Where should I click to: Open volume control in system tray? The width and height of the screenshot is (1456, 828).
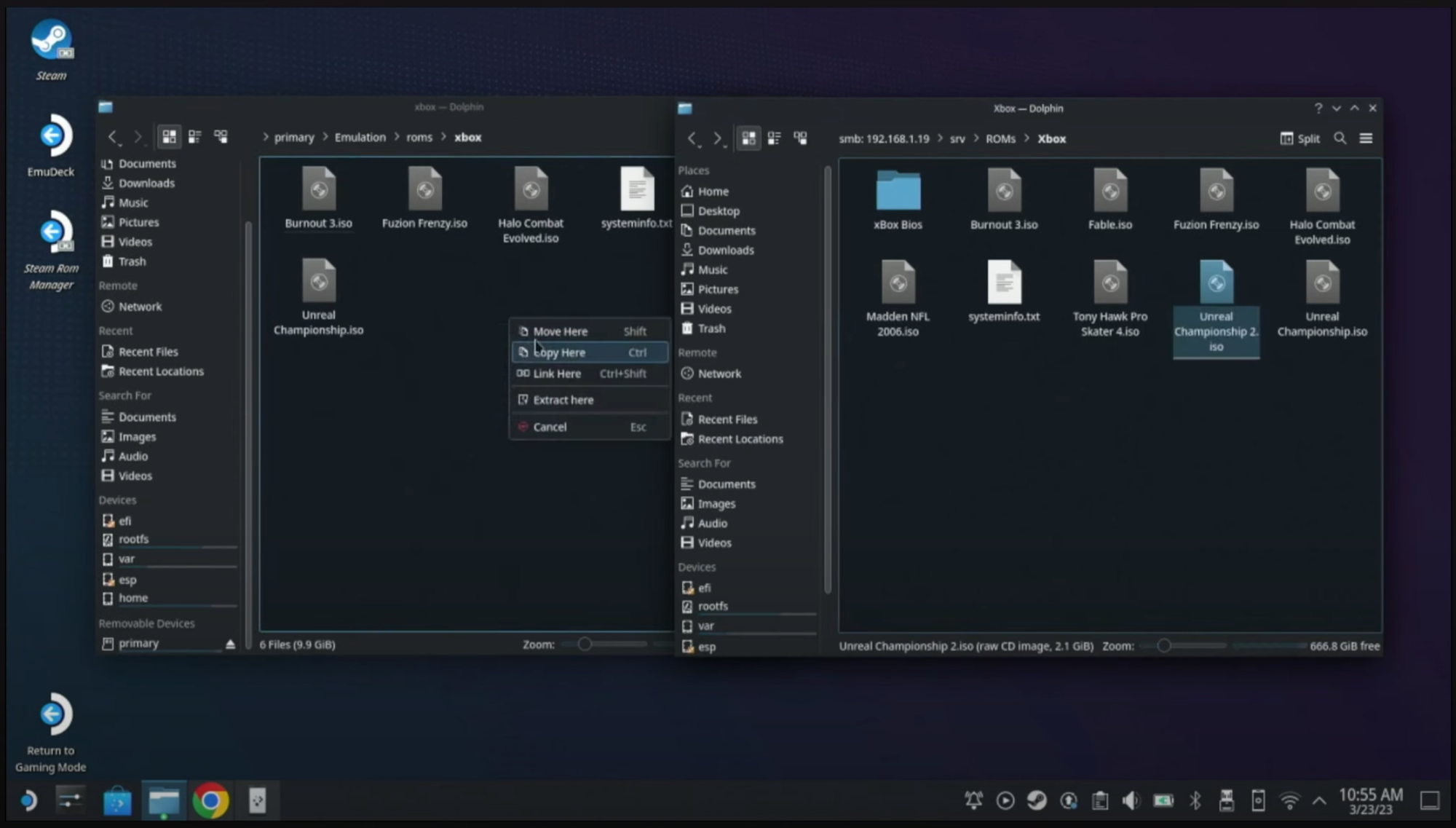[x=1131, y=801]
